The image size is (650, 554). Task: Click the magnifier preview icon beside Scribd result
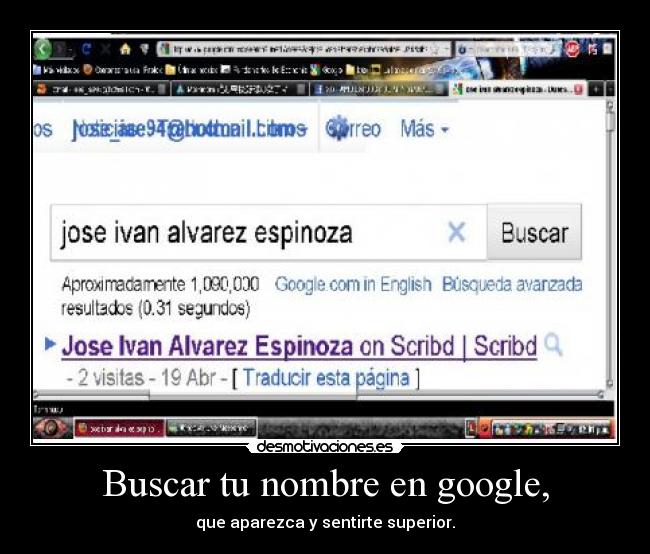coord(553,345)
